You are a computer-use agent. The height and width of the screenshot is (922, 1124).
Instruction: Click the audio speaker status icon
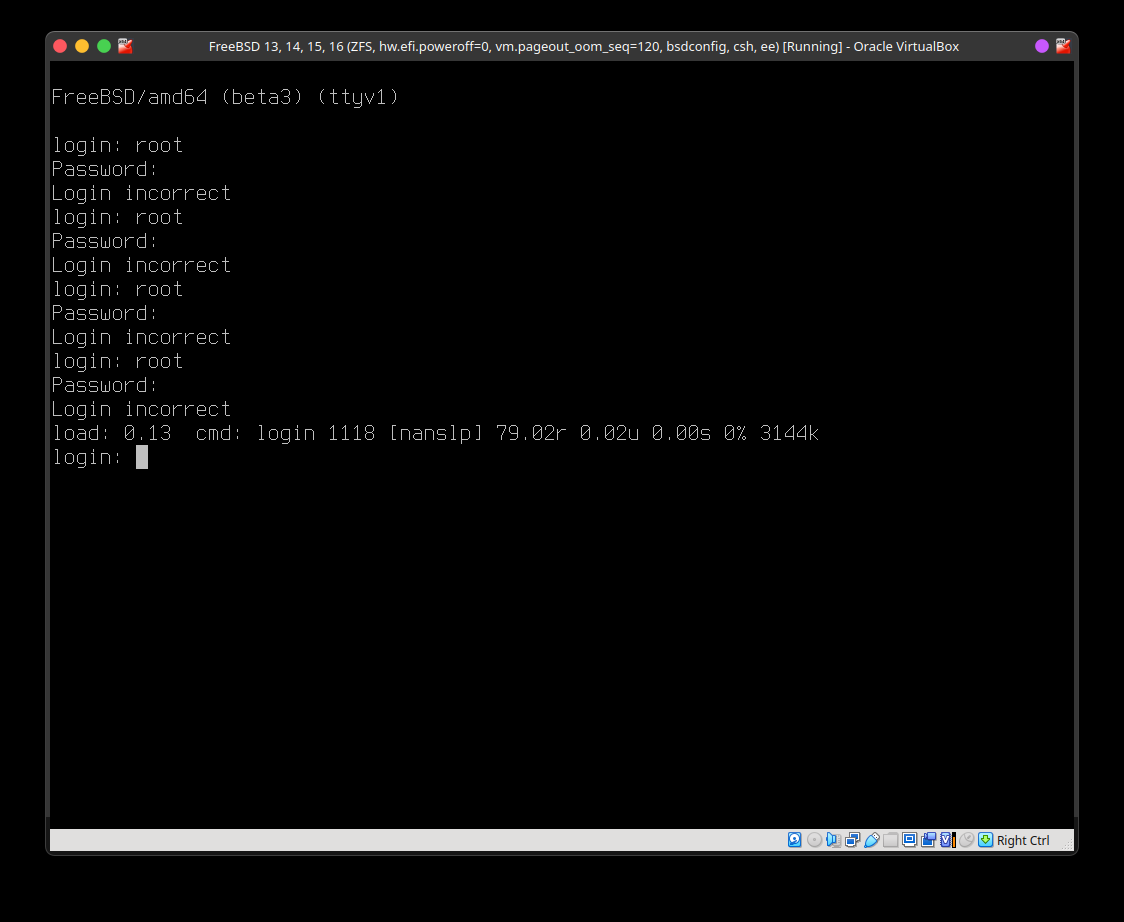click(x=834, y=840)
